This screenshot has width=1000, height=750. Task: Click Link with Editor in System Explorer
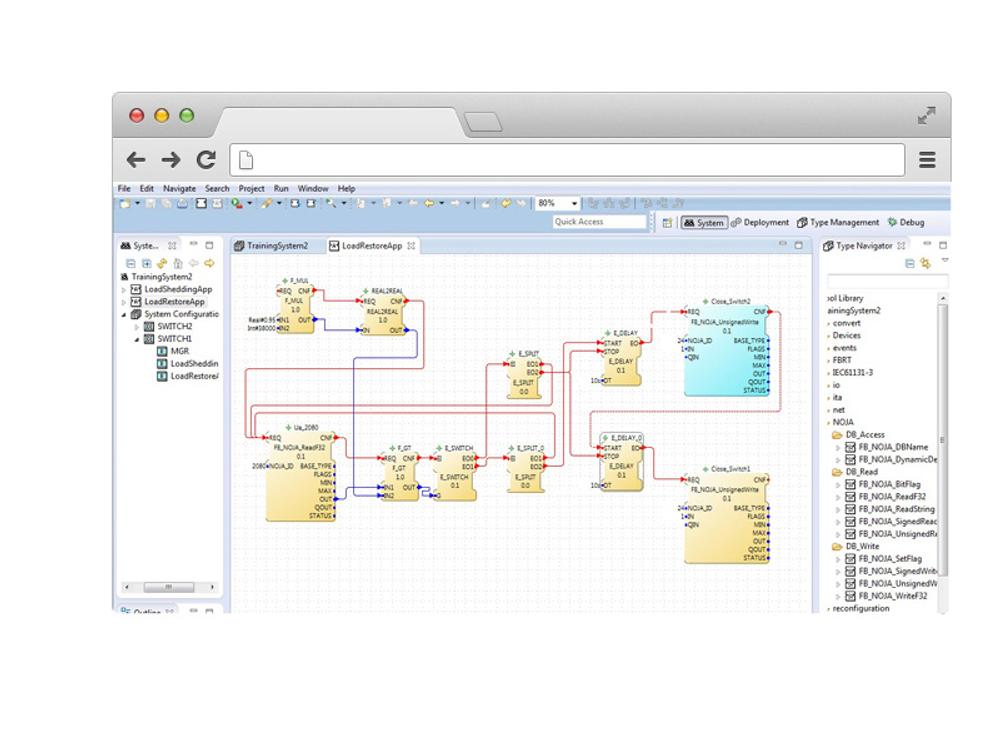[162, 263]
